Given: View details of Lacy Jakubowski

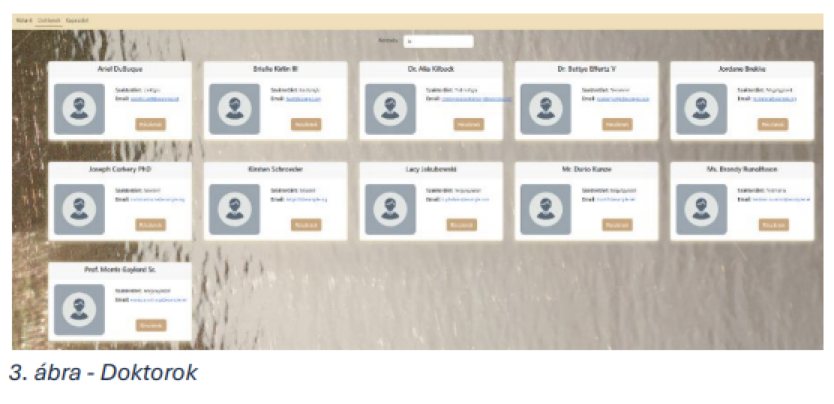Looking at the screenshot, I should (x=462, y=225).
